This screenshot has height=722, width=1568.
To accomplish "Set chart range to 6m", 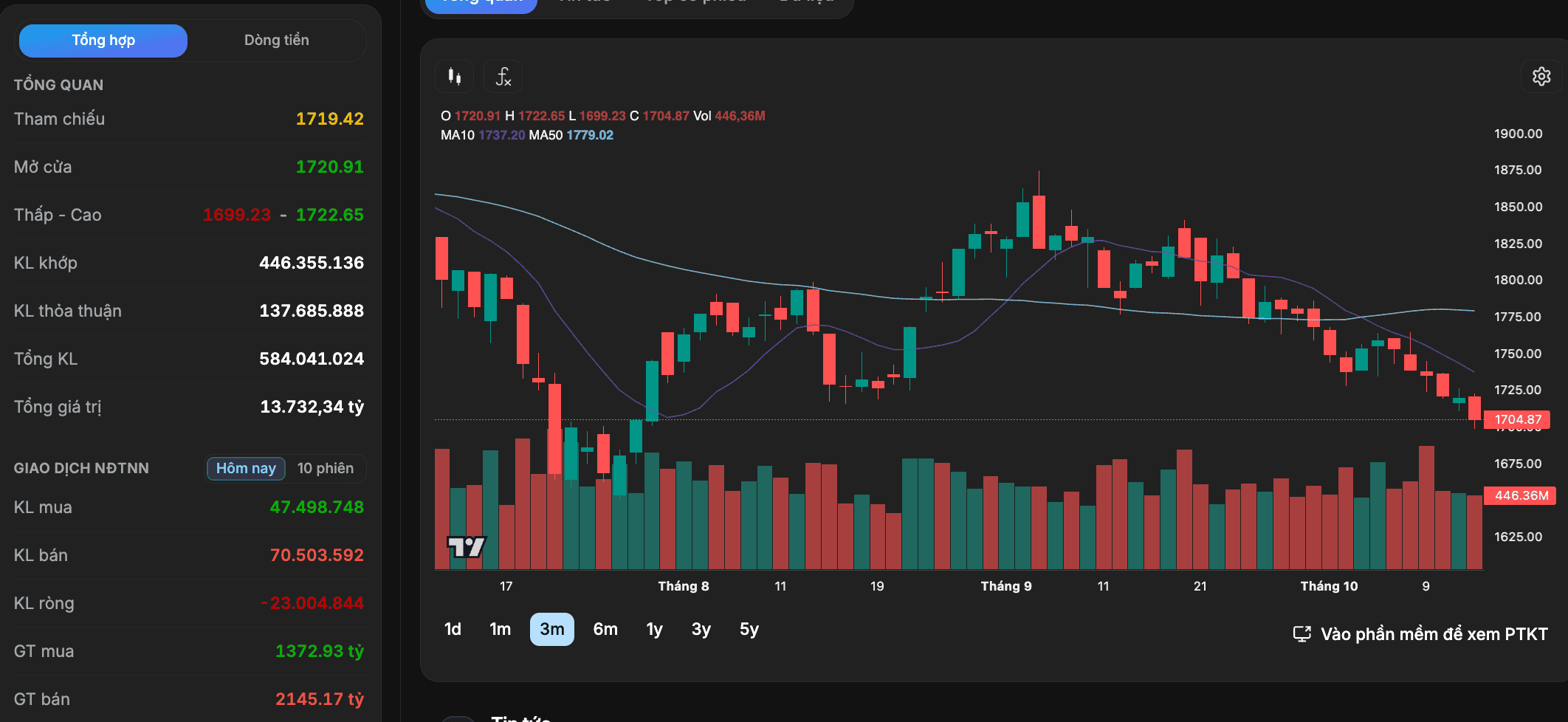I will point(605,629).
